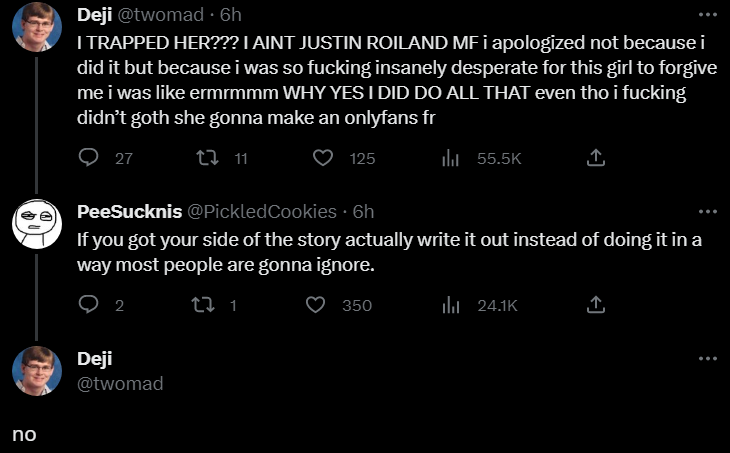
Task: Open PeeSucknis profile avatar
Action: 37,225
